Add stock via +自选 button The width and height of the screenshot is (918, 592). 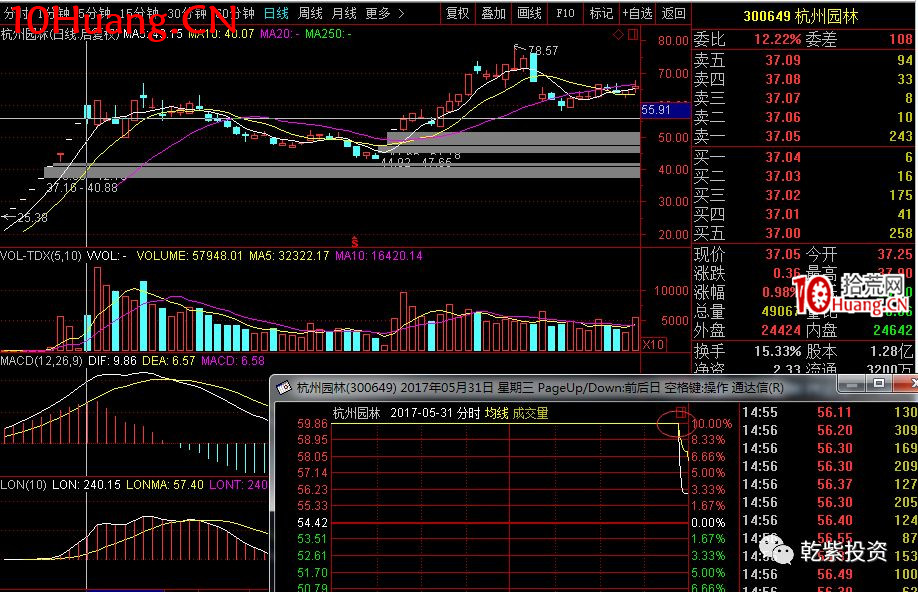click(637, 13)
